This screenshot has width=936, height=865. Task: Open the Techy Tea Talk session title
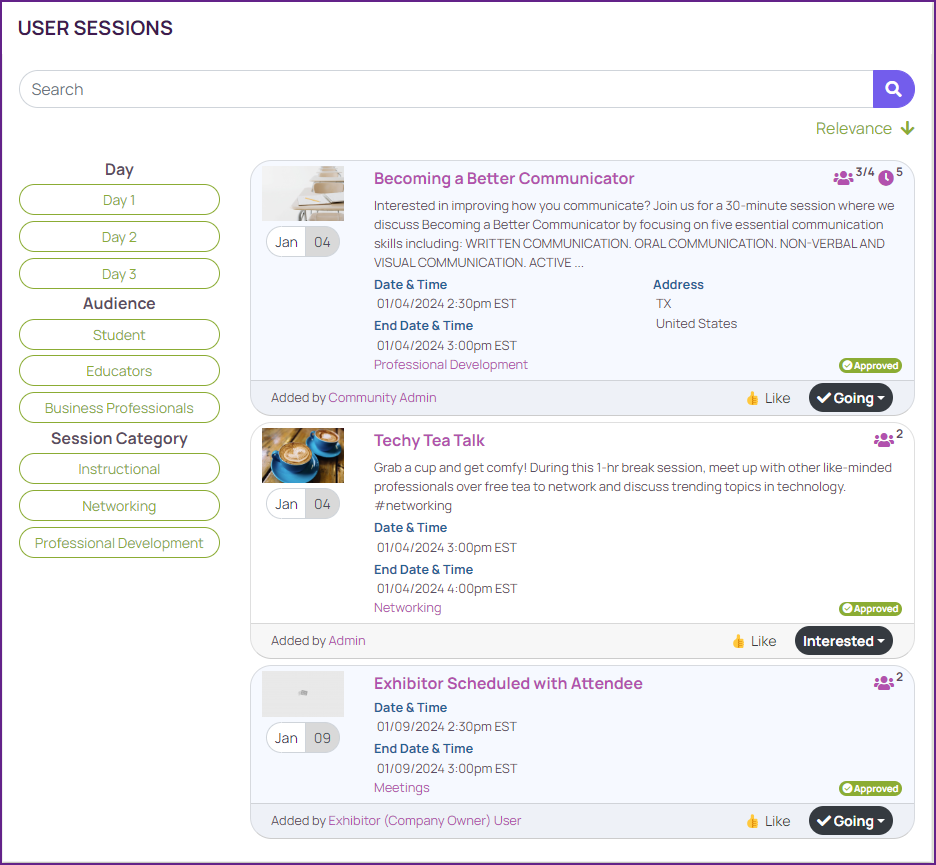[x=429, y=441]
